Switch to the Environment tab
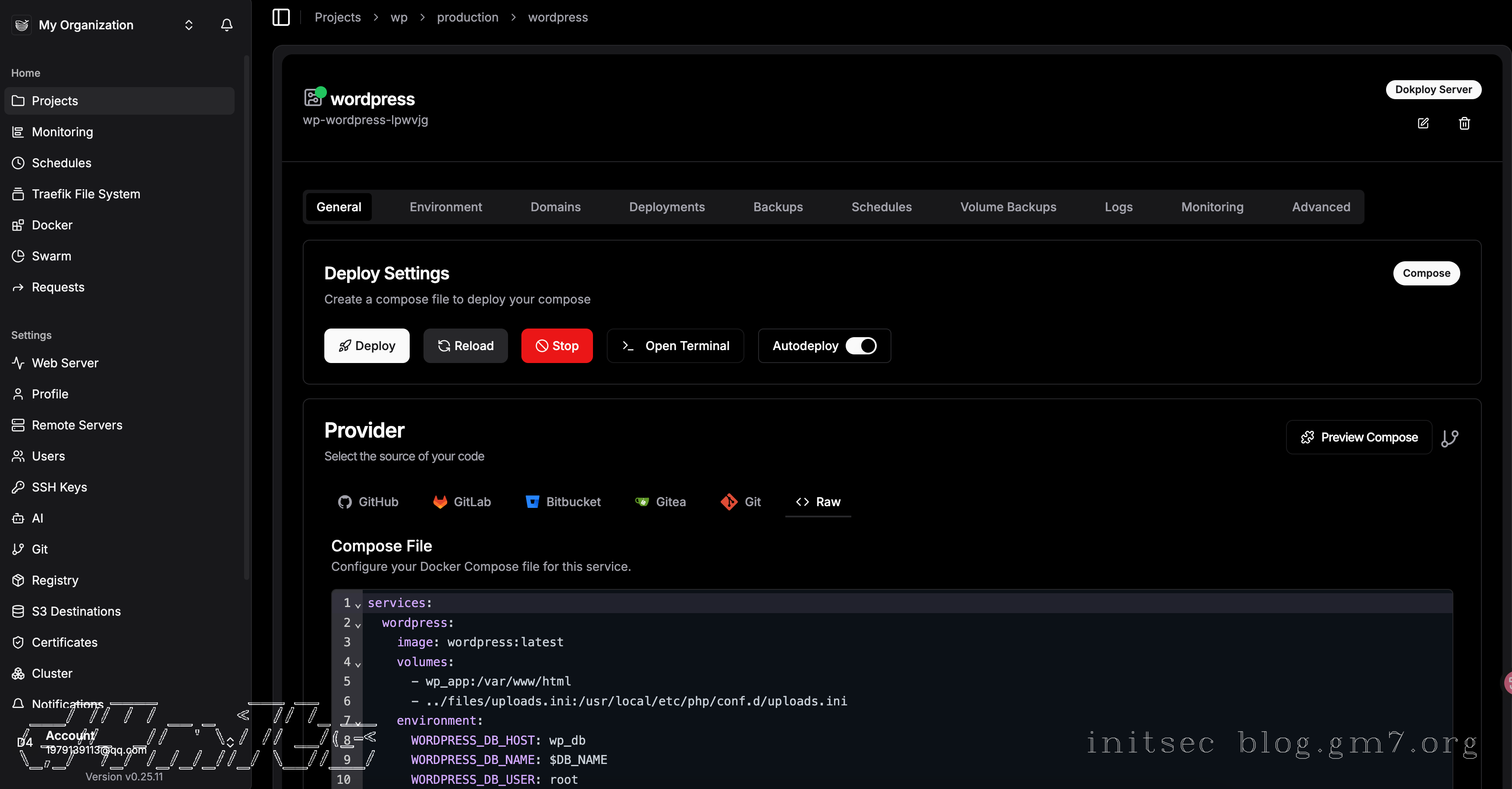Screen dimensions: 1512x789 coord(445,207)
